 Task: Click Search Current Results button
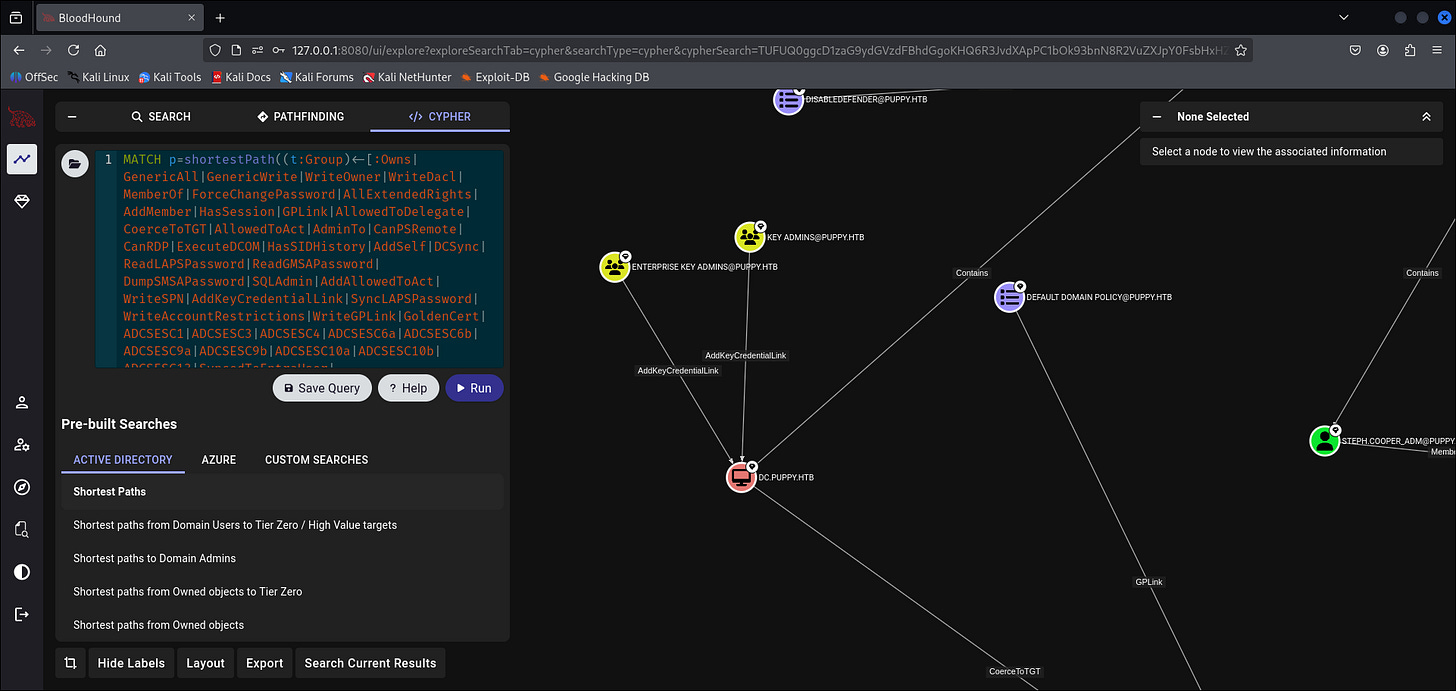pos(370,663)
